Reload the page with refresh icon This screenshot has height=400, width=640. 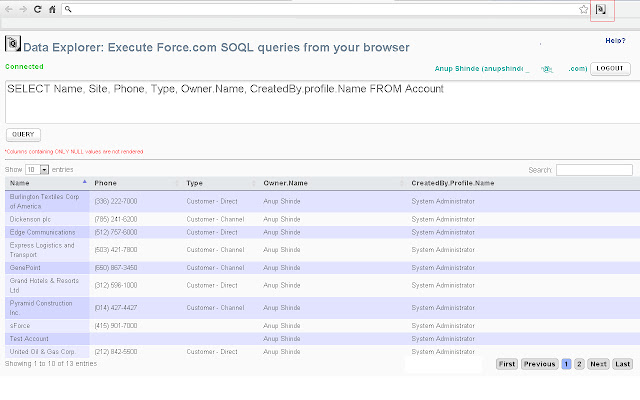[x=38, y=9]
